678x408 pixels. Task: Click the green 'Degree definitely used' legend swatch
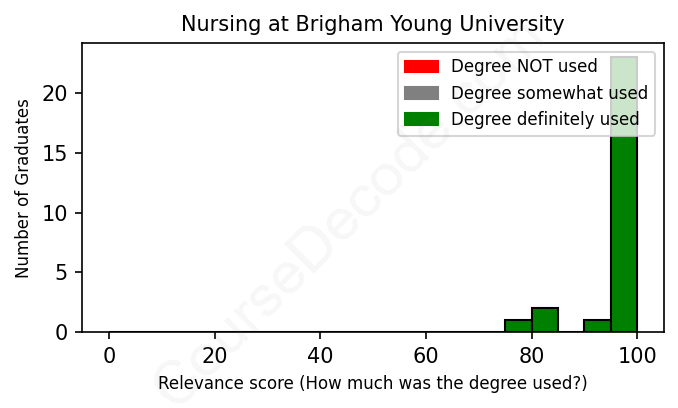pos(421,120)
